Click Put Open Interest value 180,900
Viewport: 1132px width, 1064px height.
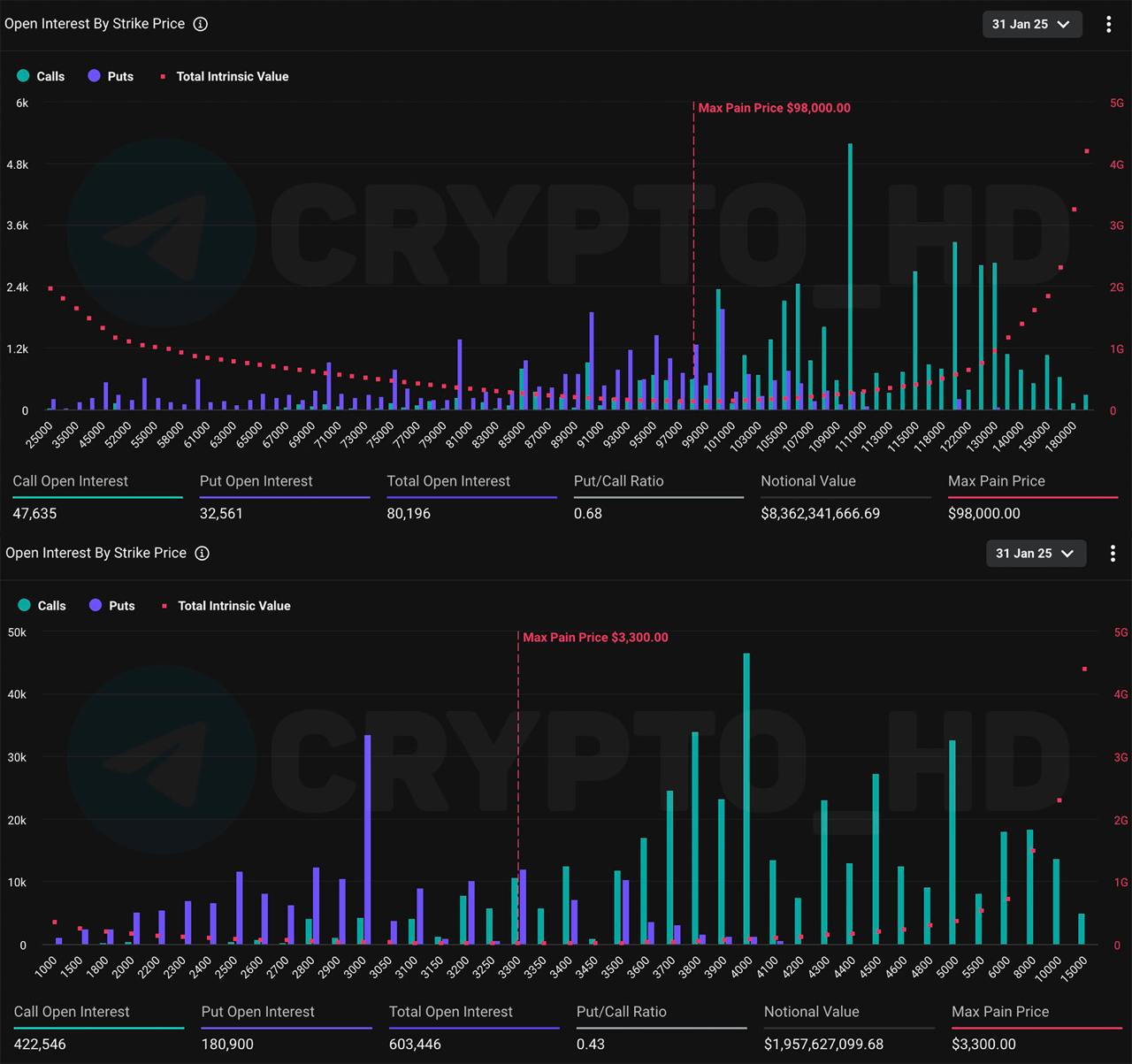tap(227, 1044)
